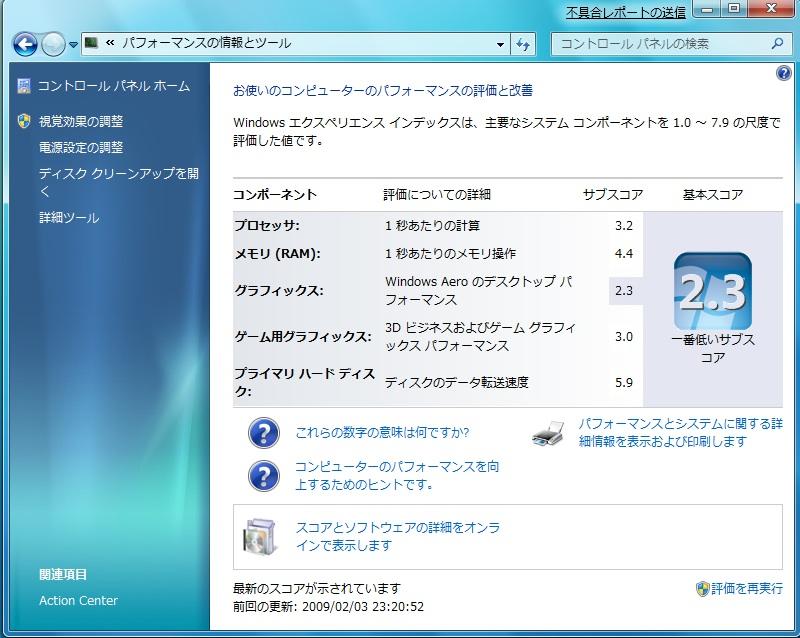Image resolution: width=800 pixels, height=638 pixels.
Task: Click the Forward navigation arrow button
Action: pyautogui.click(x=53, y=44)
